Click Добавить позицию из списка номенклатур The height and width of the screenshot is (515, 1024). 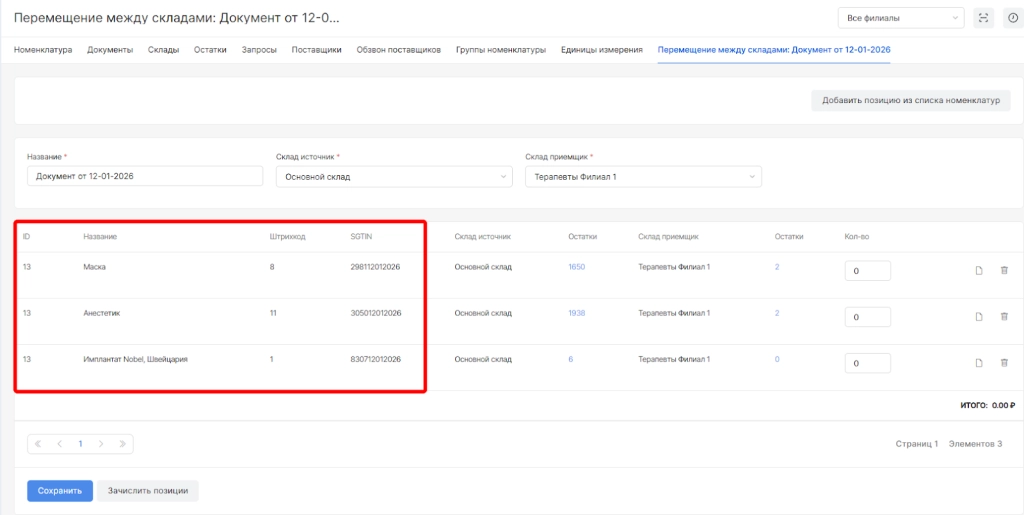(x=910, y=100)
